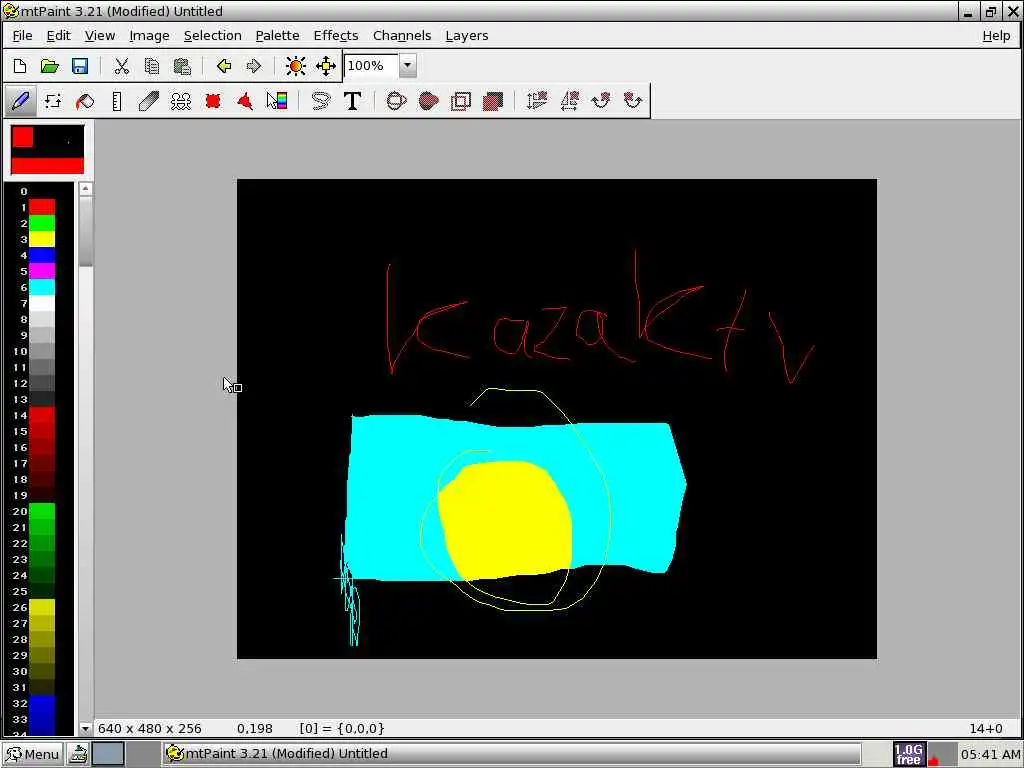Open the Help menu
The image size is (1024, 768).
point(996,36)
